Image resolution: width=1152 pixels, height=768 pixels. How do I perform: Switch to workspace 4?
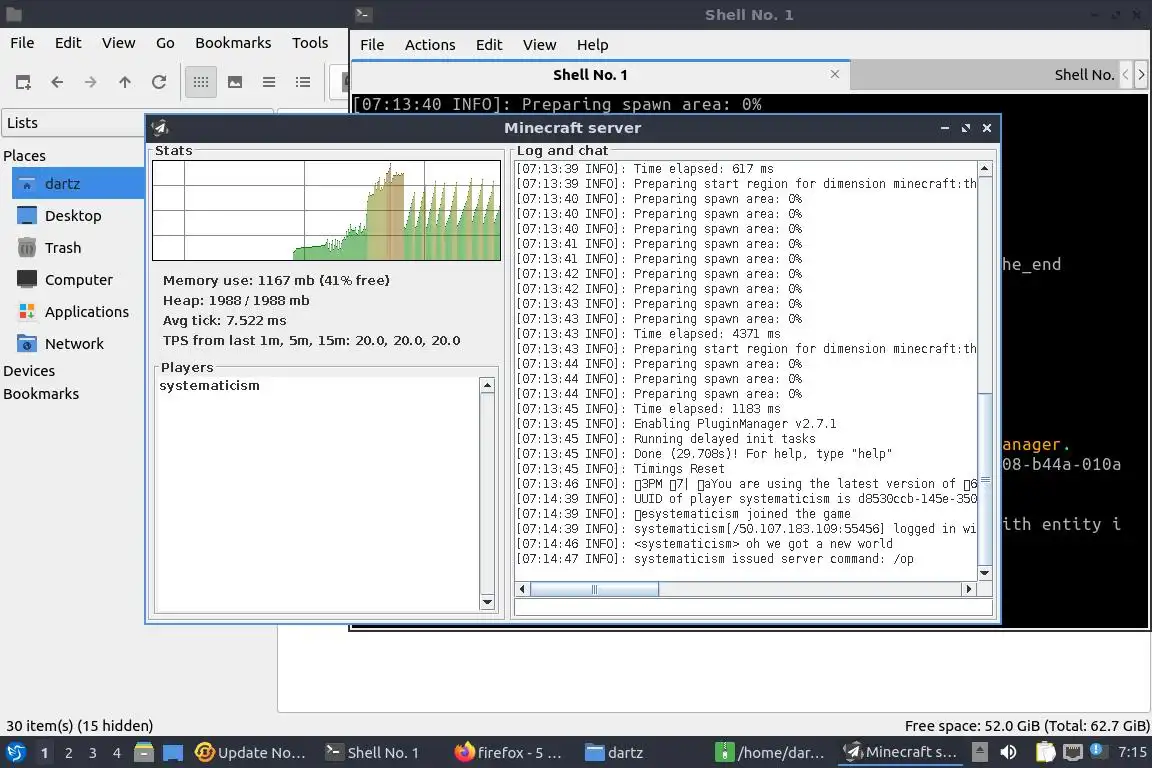117,753
